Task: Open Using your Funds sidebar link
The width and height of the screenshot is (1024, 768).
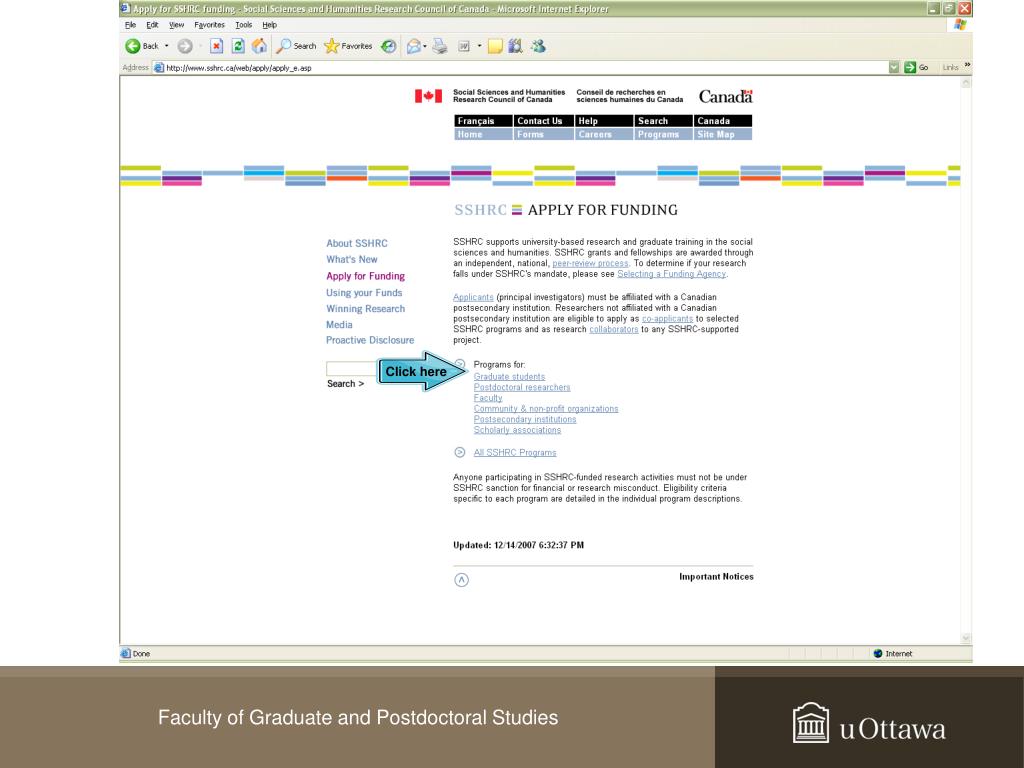Action: 364,293
